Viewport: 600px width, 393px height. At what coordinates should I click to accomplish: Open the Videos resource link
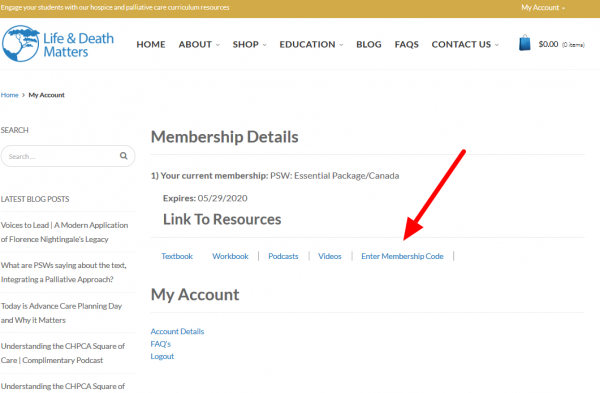(329, 256)
